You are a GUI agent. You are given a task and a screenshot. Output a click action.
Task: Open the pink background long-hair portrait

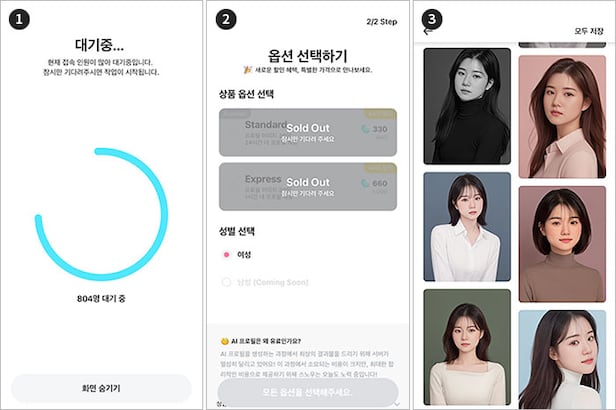point(562,117)
